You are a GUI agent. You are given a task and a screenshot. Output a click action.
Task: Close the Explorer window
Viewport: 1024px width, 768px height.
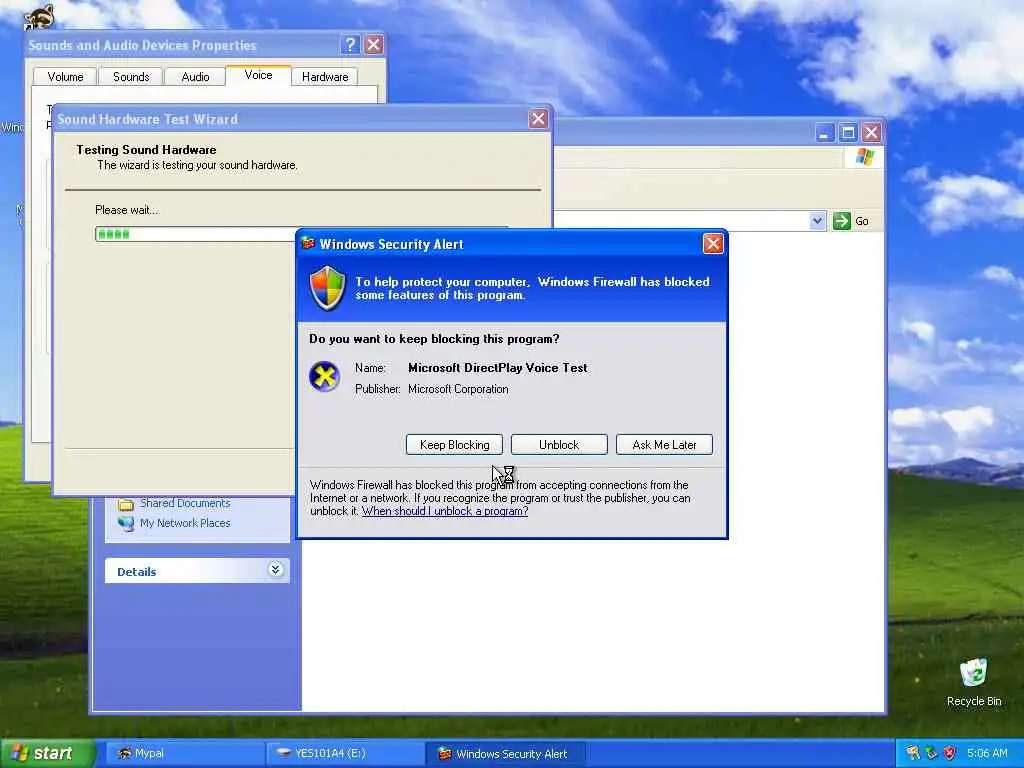point(871,133)
